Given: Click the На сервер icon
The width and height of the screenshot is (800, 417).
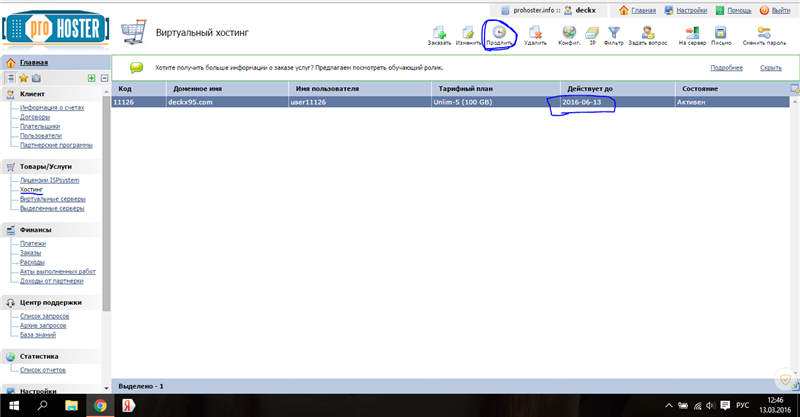Looking at the screenshot, I should 692,36.
